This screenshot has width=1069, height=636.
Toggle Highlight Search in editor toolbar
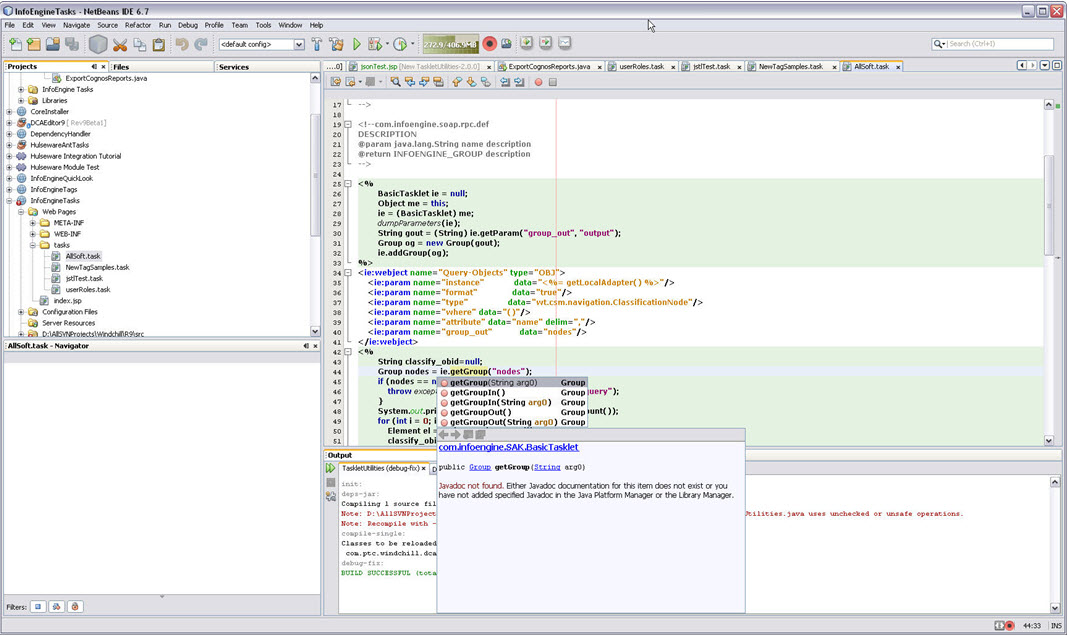coord(438,82)
